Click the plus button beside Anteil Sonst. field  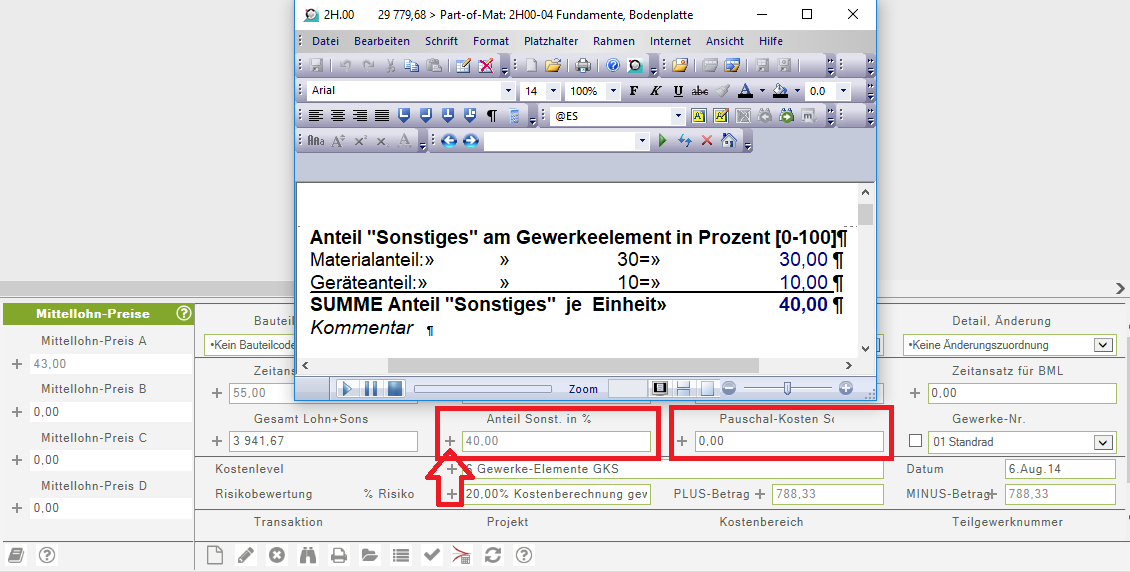click(450, 441)
